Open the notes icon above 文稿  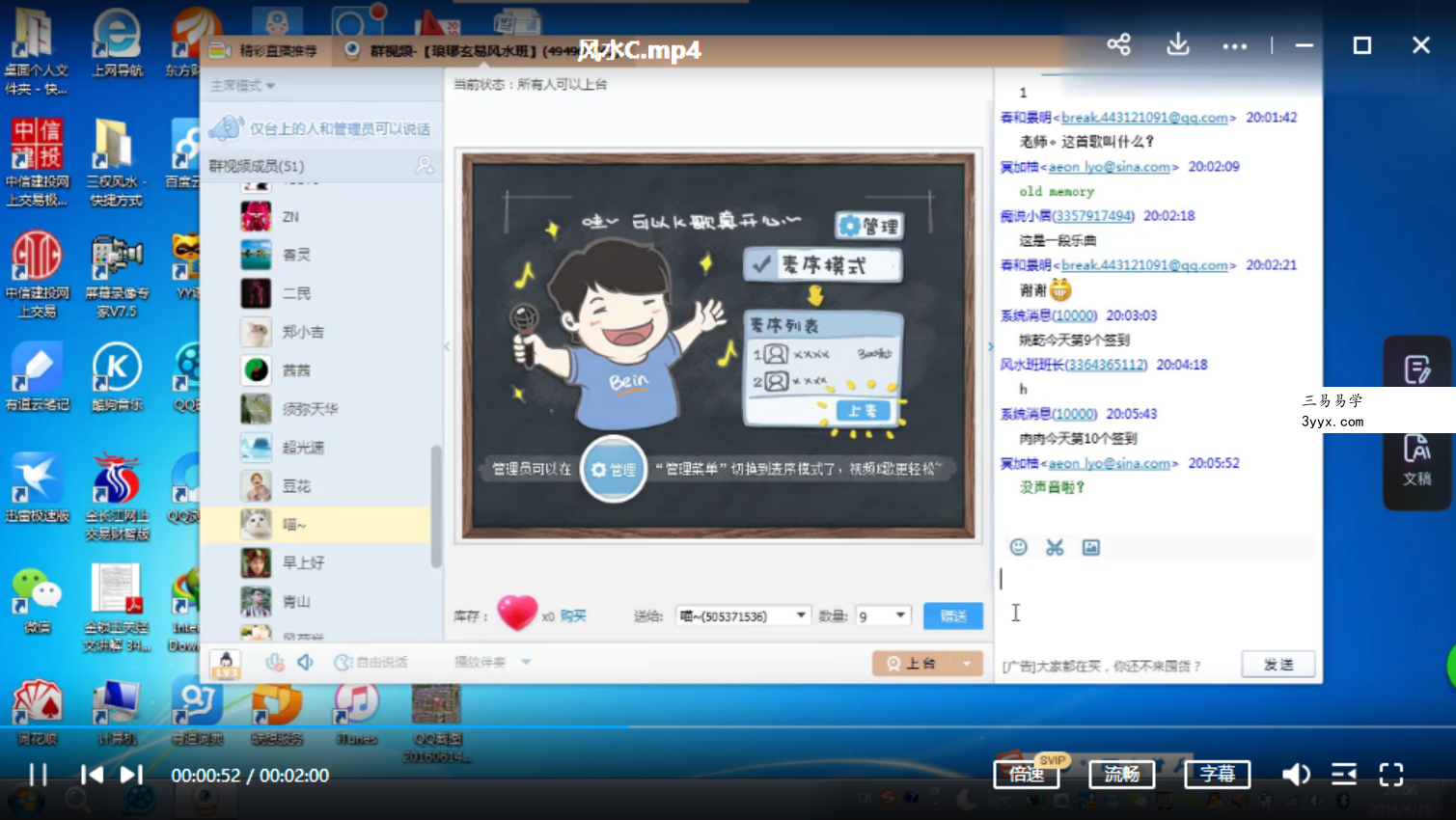pos(1416,369)
